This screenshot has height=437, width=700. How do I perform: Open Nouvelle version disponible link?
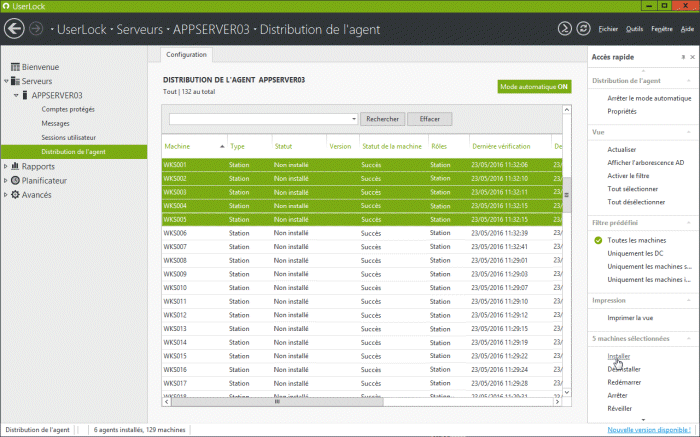tap(649, 430)
